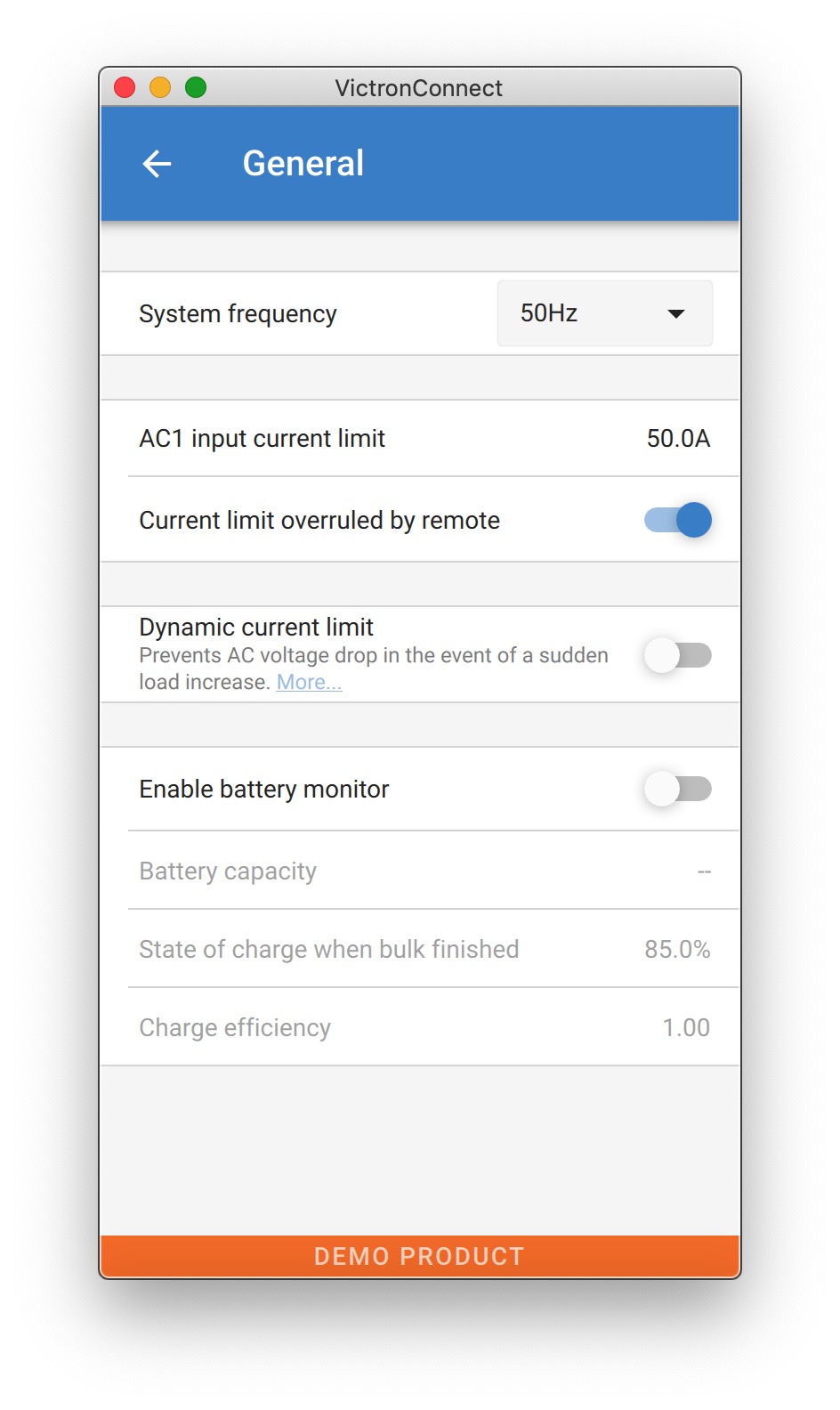Screen dimensions: 840x1410
Task: Click the DEMO PRODUCT banner
Action: pyautogui.click(x=420, y=1256)
